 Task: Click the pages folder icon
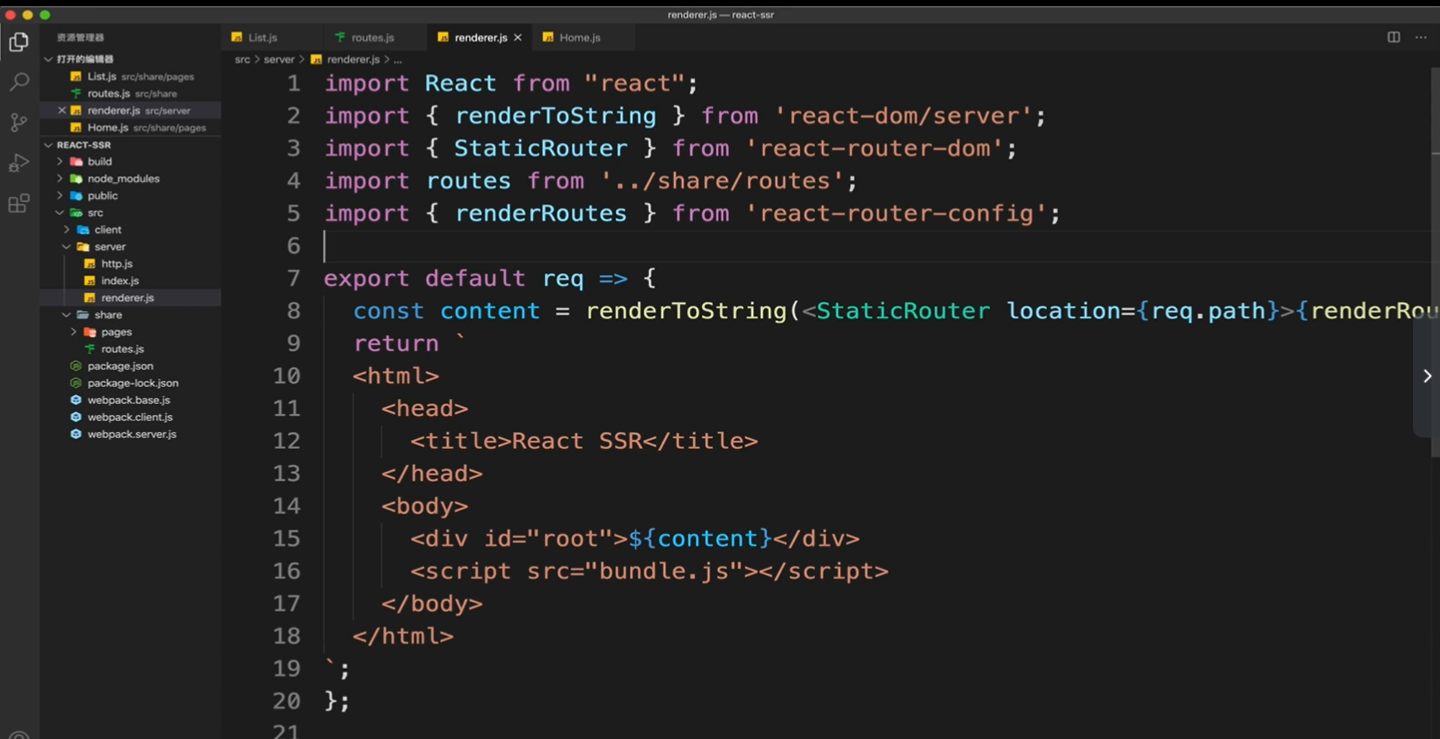tap(90, 331)
